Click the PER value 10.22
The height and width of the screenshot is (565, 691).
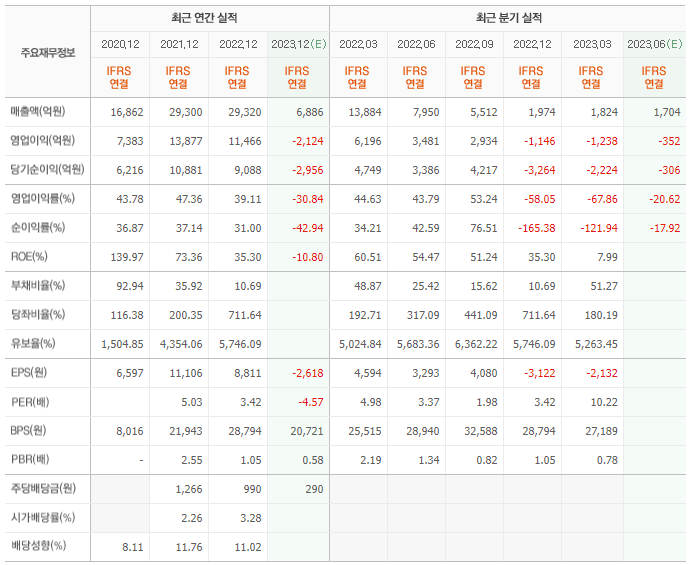(604, 402)
